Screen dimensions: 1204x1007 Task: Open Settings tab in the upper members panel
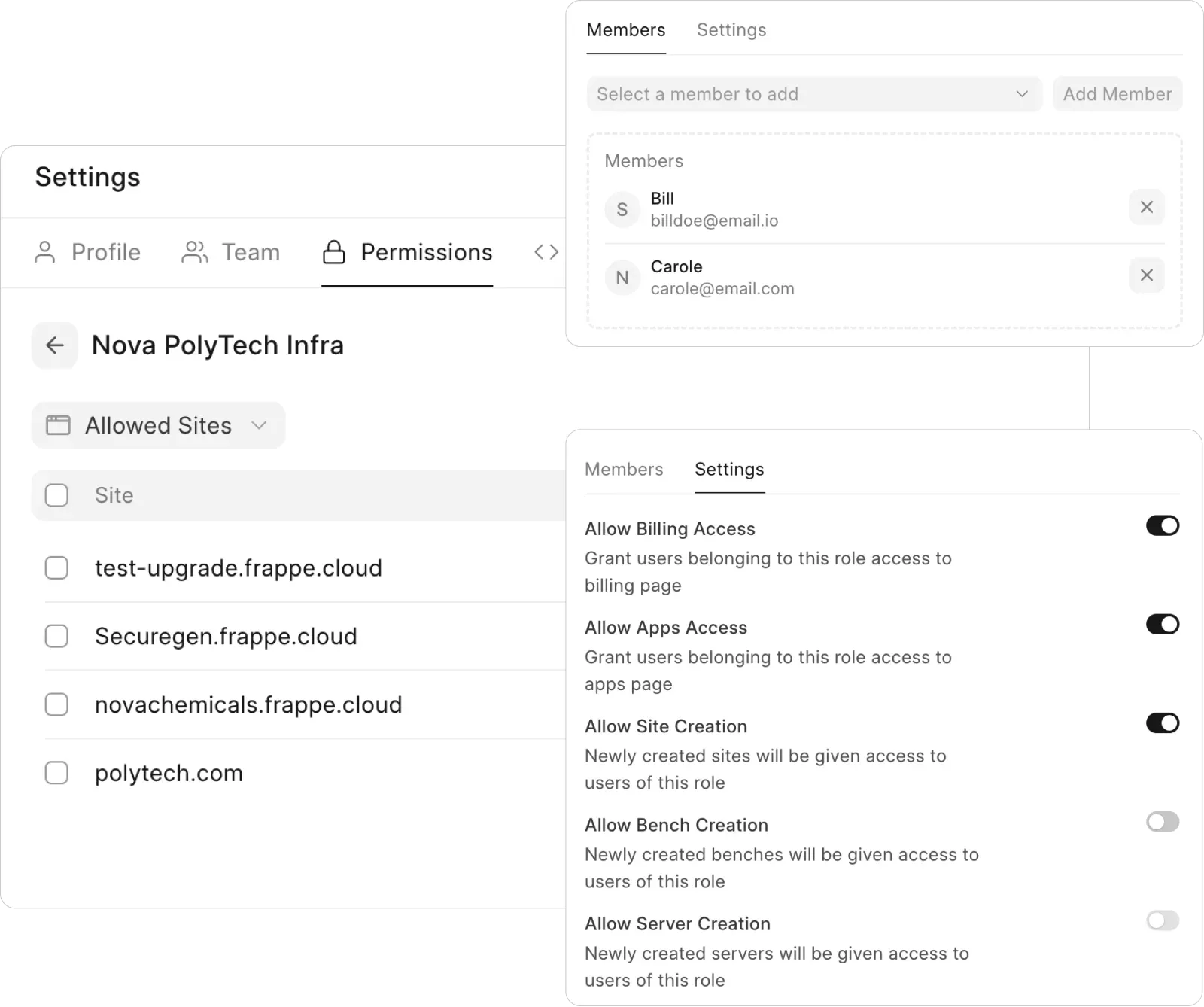pos(731,30)
